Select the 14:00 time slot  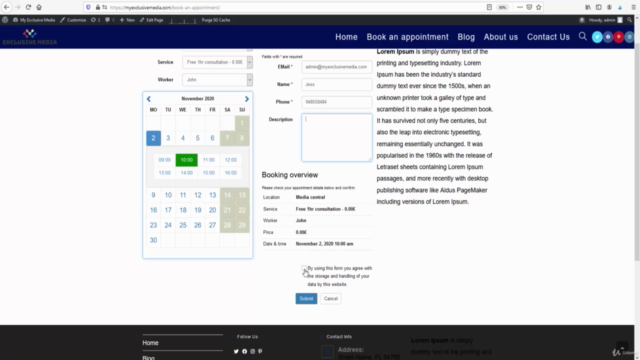point(187,173)
